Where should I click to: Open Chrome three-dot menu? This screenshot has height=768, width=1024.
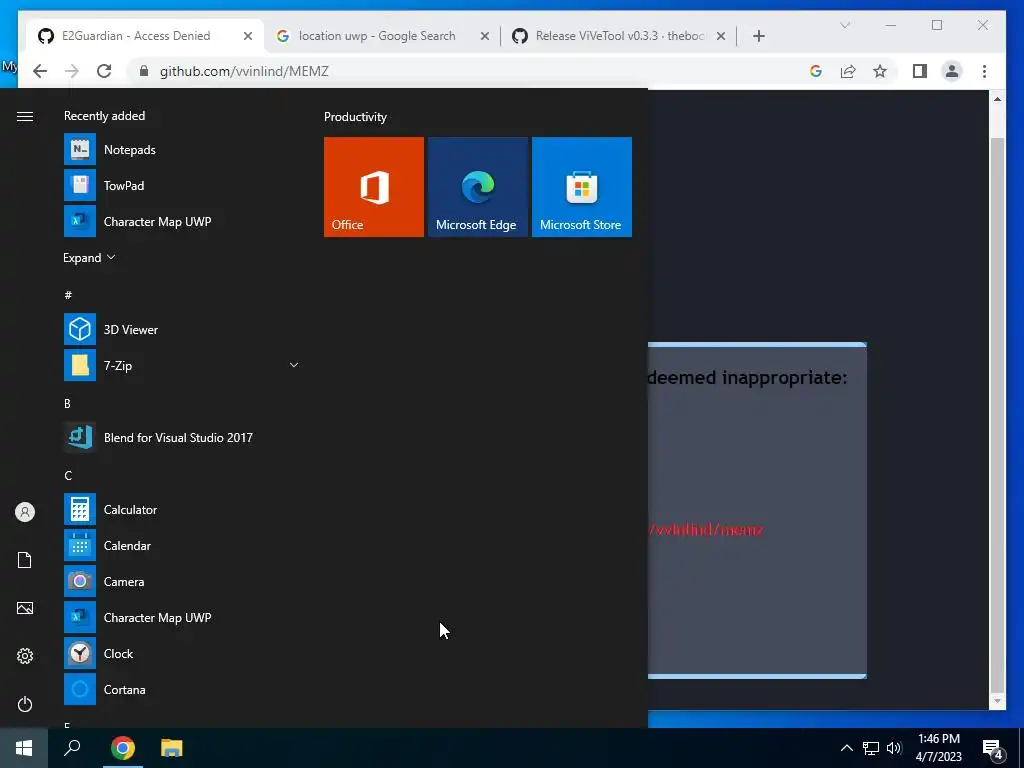(x=984, y=71)
